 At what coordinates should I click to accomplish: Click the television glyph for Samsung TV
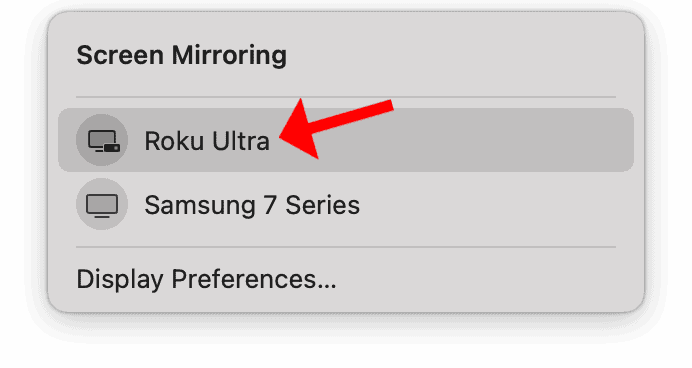click(x=102, y=206)
